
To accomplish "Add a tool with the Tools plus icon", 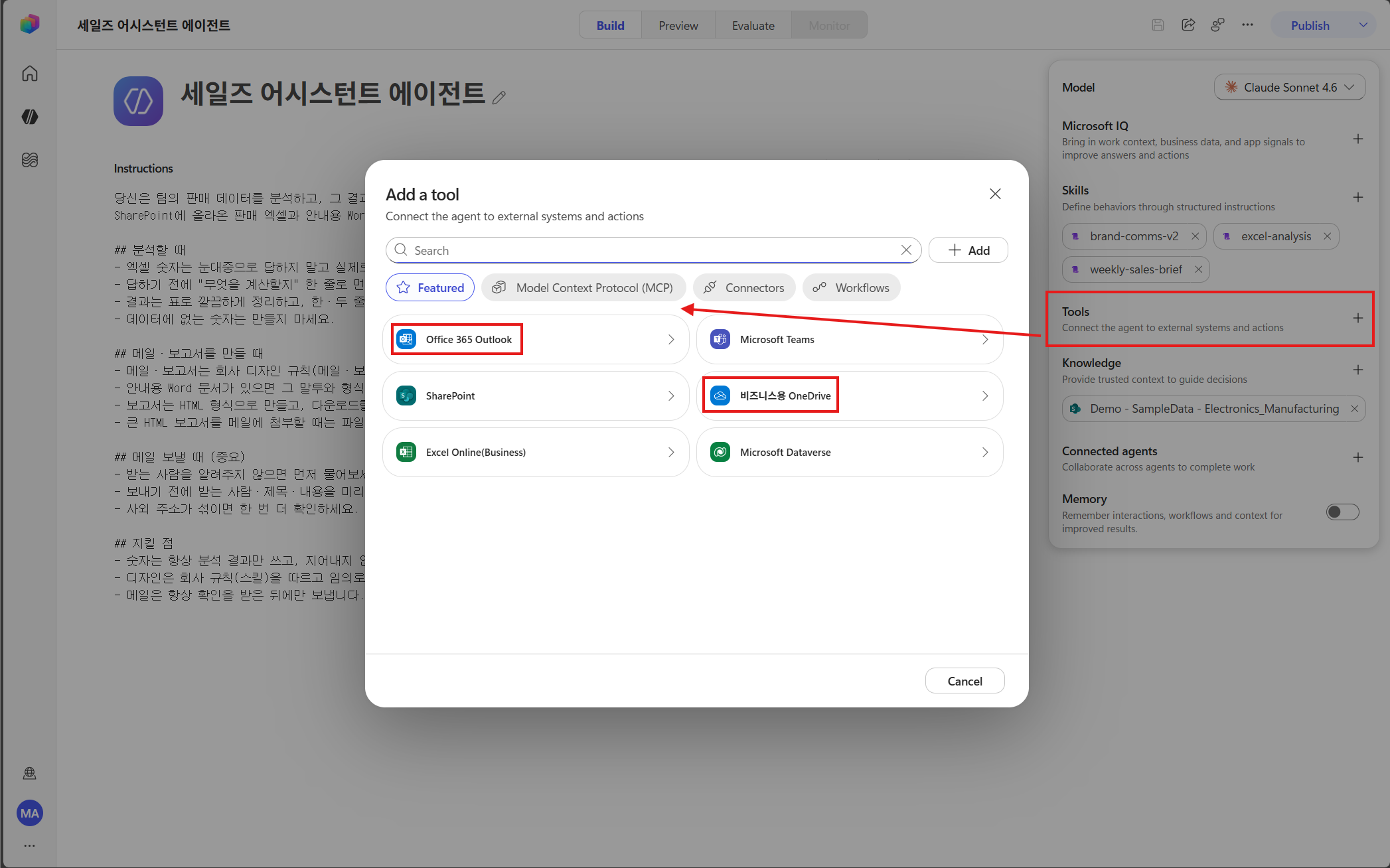I will (1358, 319).
